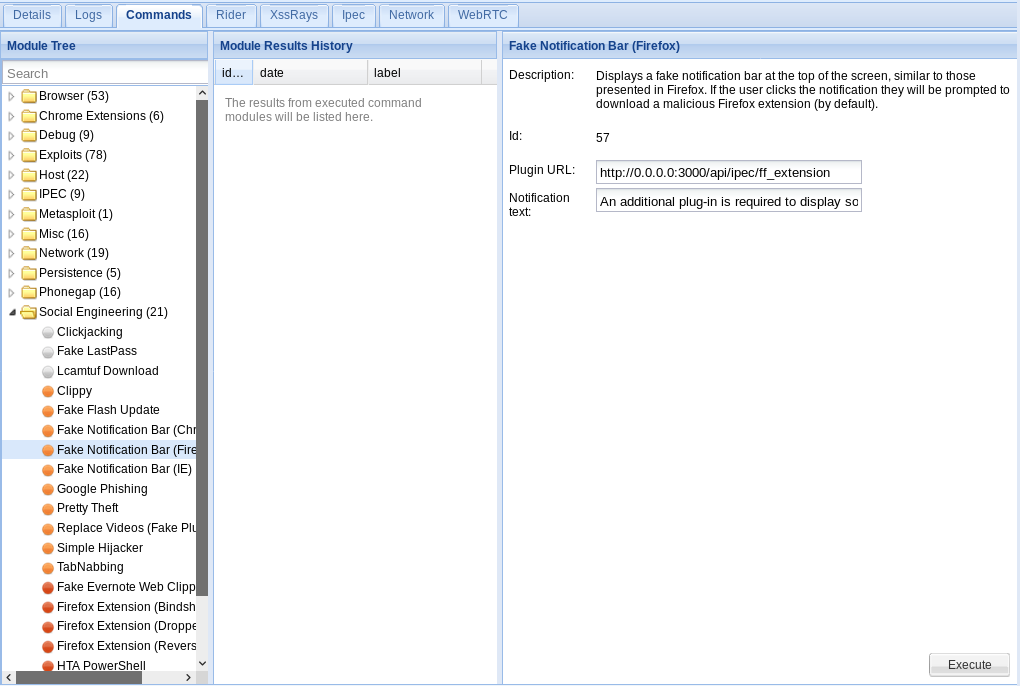Click orange dot beside Pretty Theft
The height and width of the screenshot is (686, 1020).
pyautogui.click(x=47, y=508)
